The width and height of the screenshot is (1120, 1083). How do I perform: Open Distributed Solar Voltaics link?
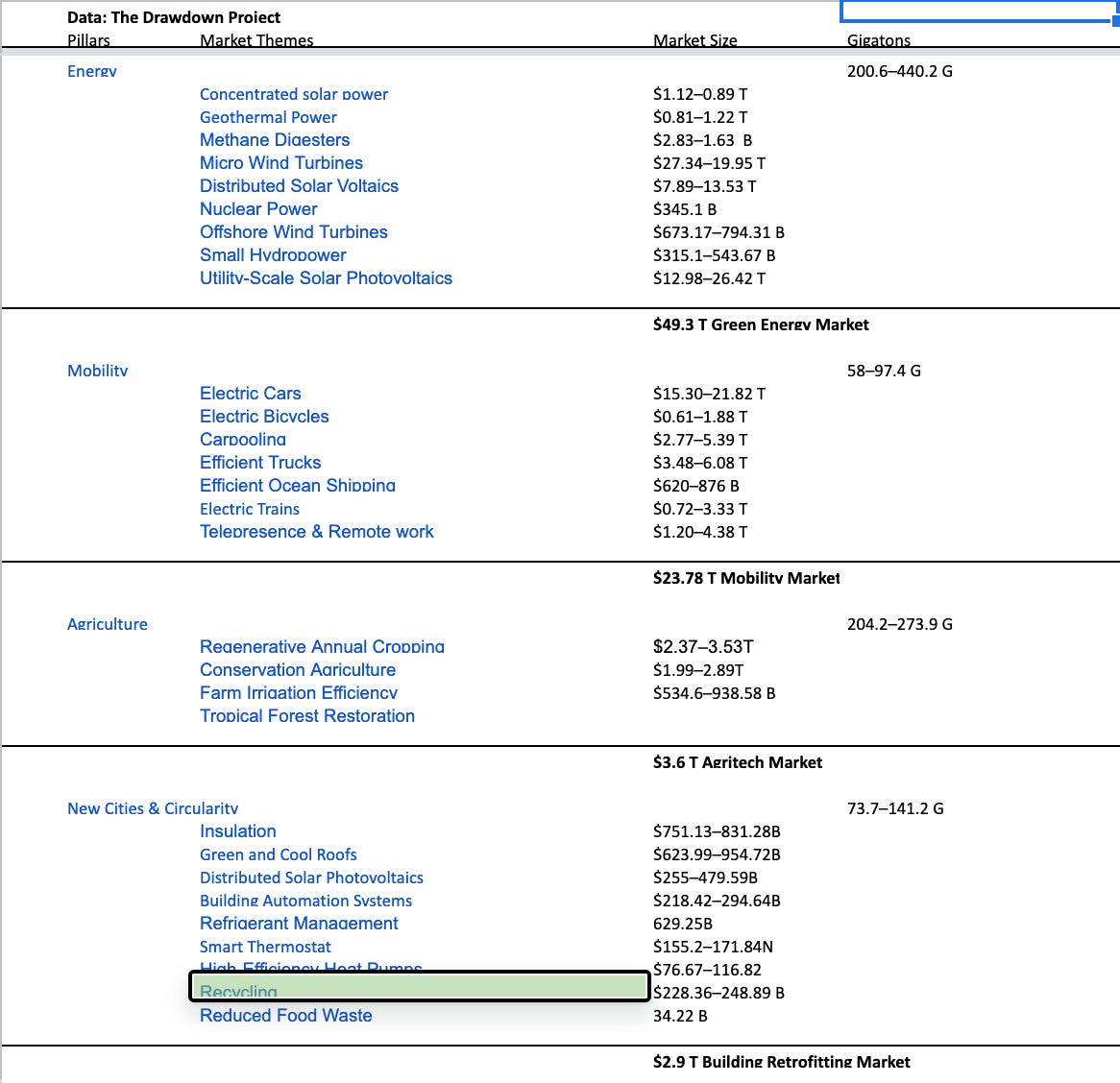pyautogui.click(x=299, y=185)
